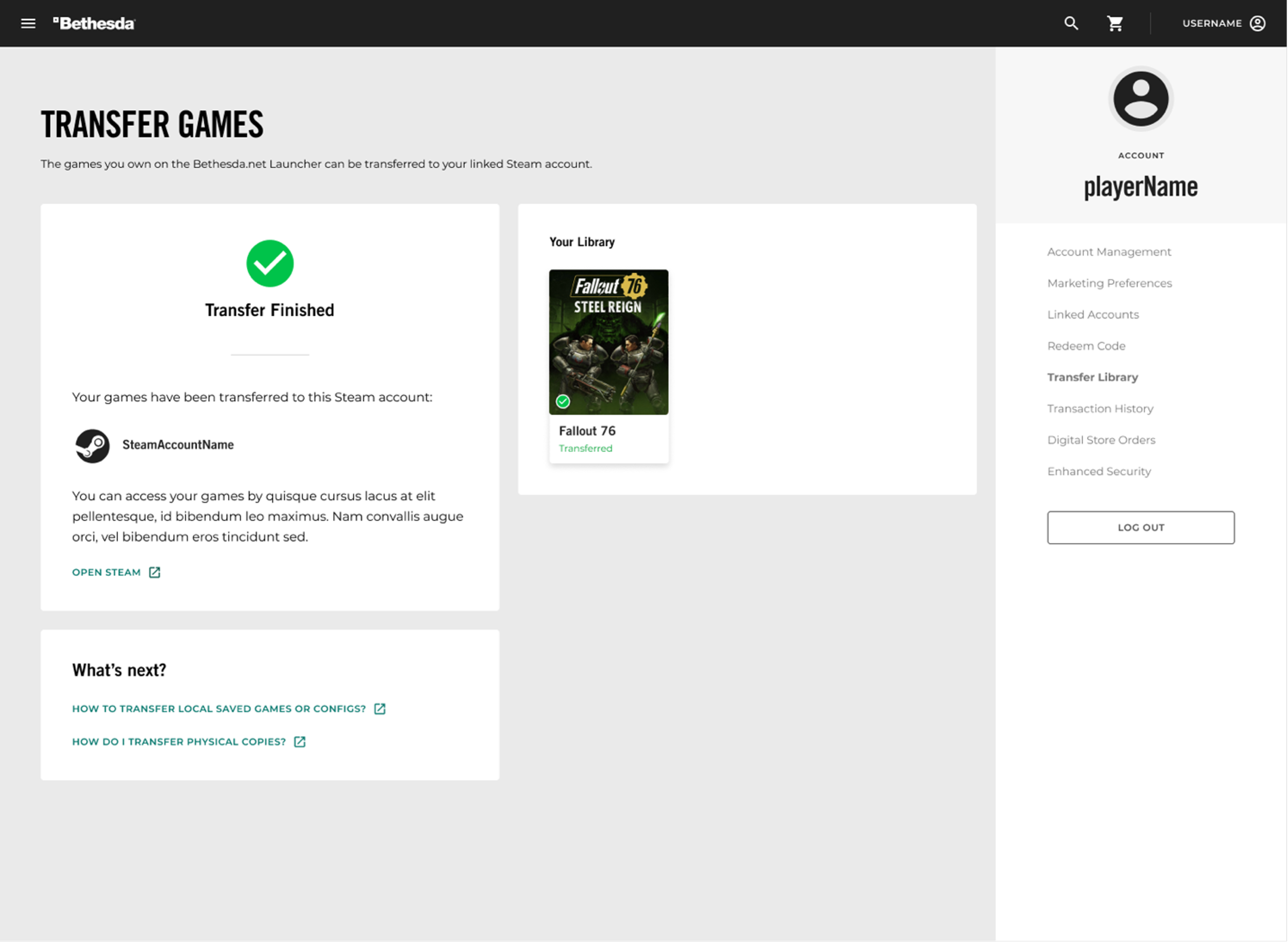Screen dimensions: 1288x942
Task: Click the Fallout 76 title text
Action: click(x=587, y=431)
